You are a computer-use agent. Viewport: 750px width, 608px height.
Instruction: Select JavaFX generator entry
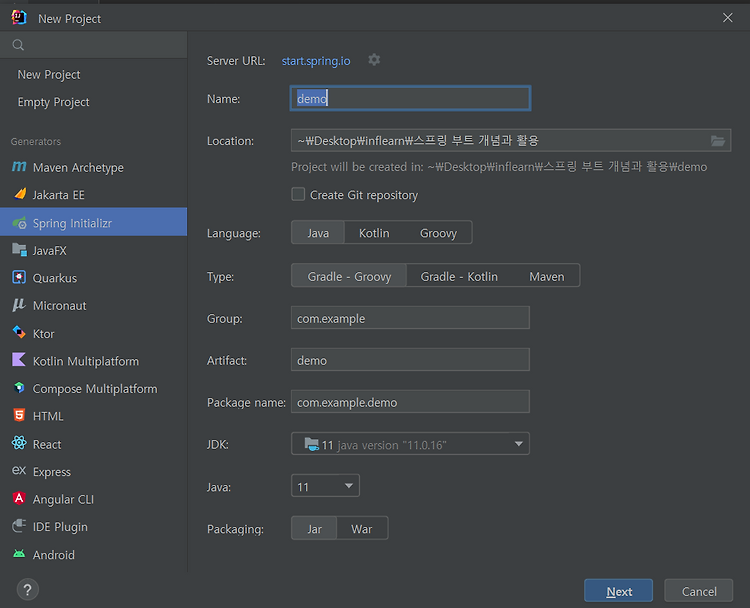coord(93,250)
